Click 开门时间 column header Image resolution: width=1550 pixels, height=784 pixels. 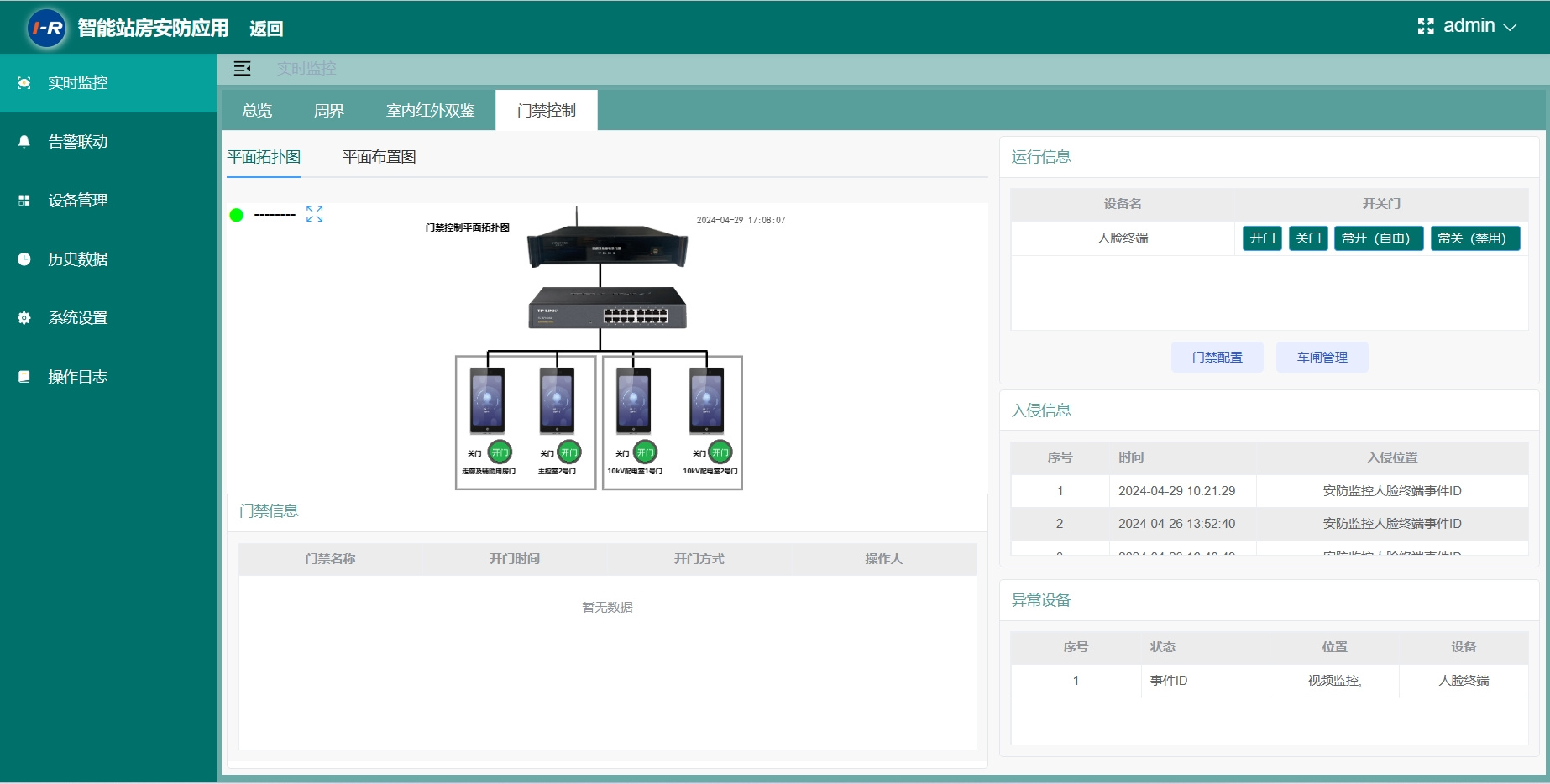[515, 559]
